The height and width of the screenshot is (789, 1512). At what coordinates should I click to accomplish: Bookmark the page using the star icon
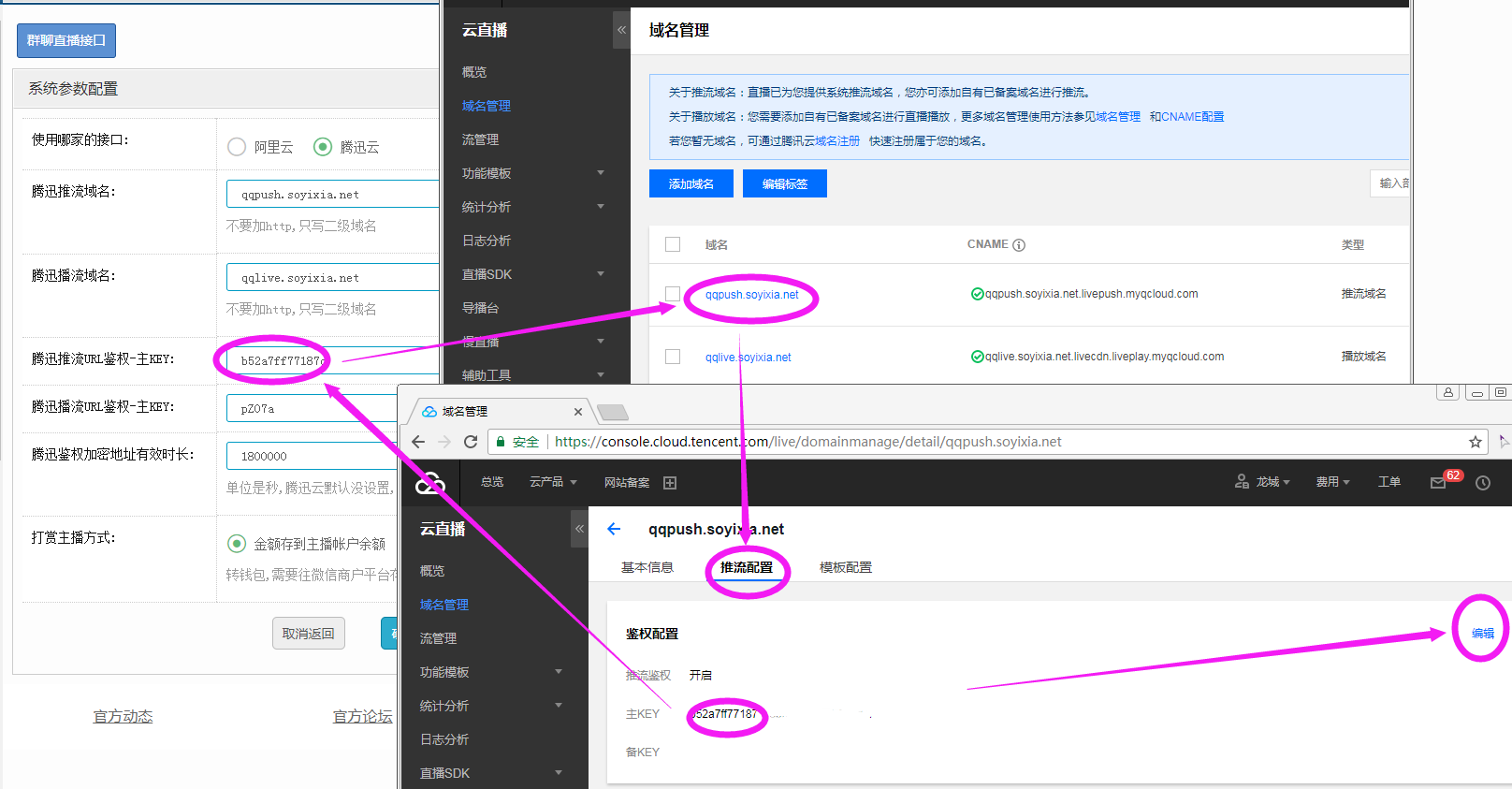tap(1476, 442)
